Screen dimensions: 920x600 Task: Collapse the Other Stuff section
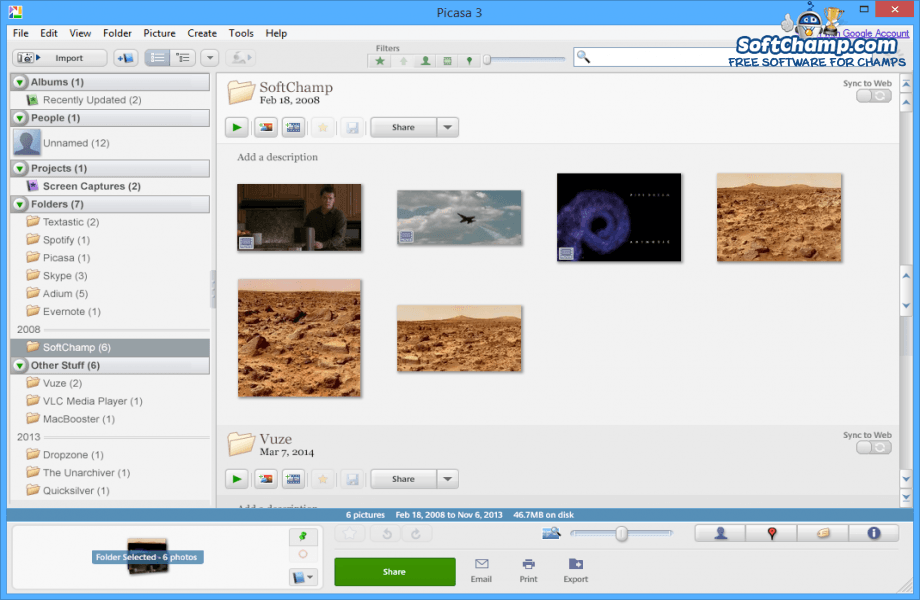[x=20, y=365]
